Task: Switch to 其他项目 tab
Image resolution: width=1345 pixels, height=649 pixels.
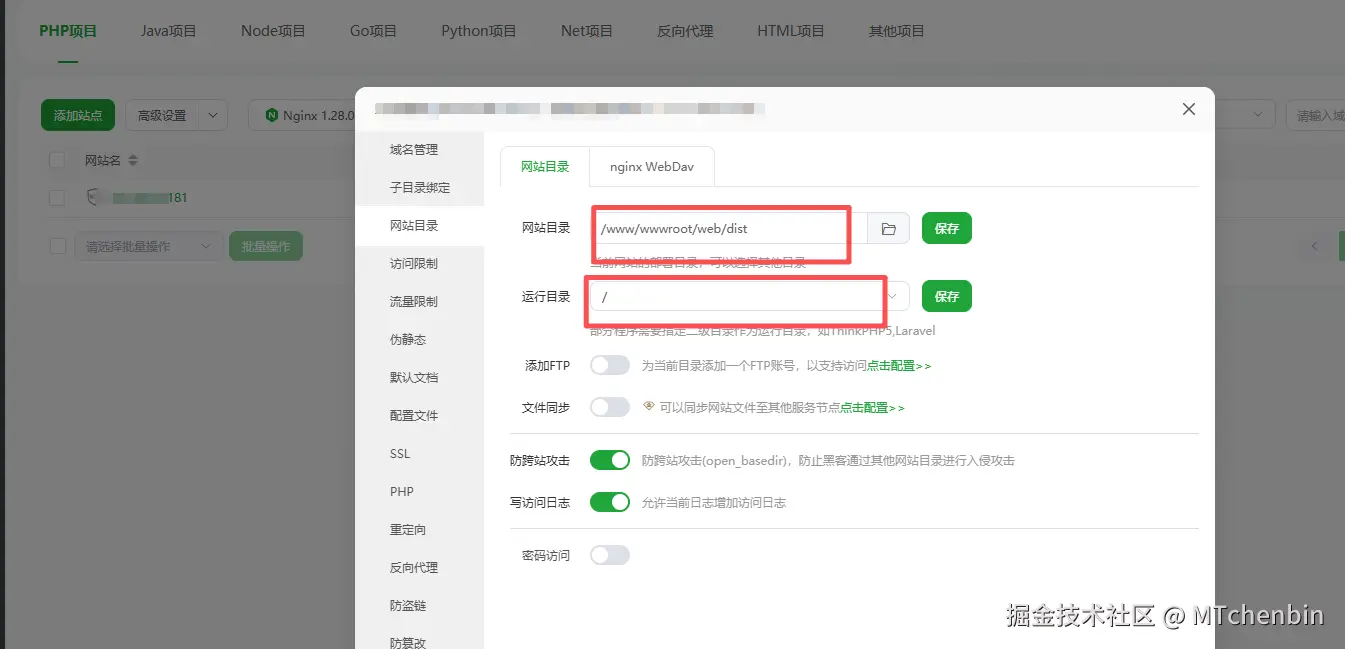Action: tap(897, 31)
